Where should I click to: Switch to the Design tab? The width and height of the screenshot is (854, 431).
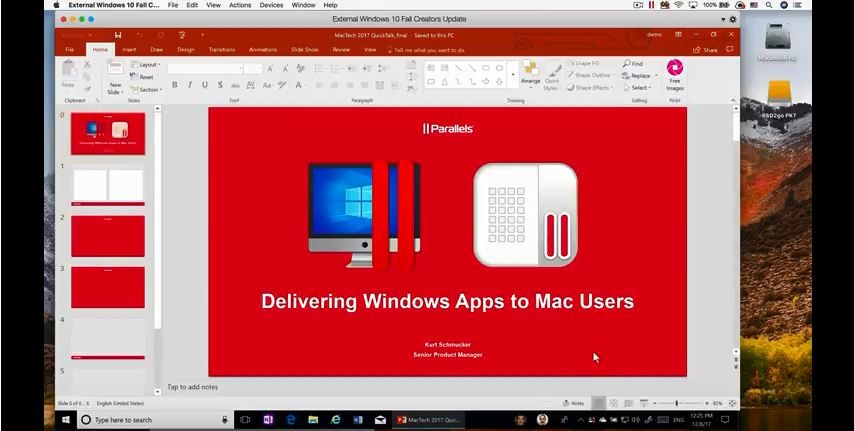coord(185,50)
